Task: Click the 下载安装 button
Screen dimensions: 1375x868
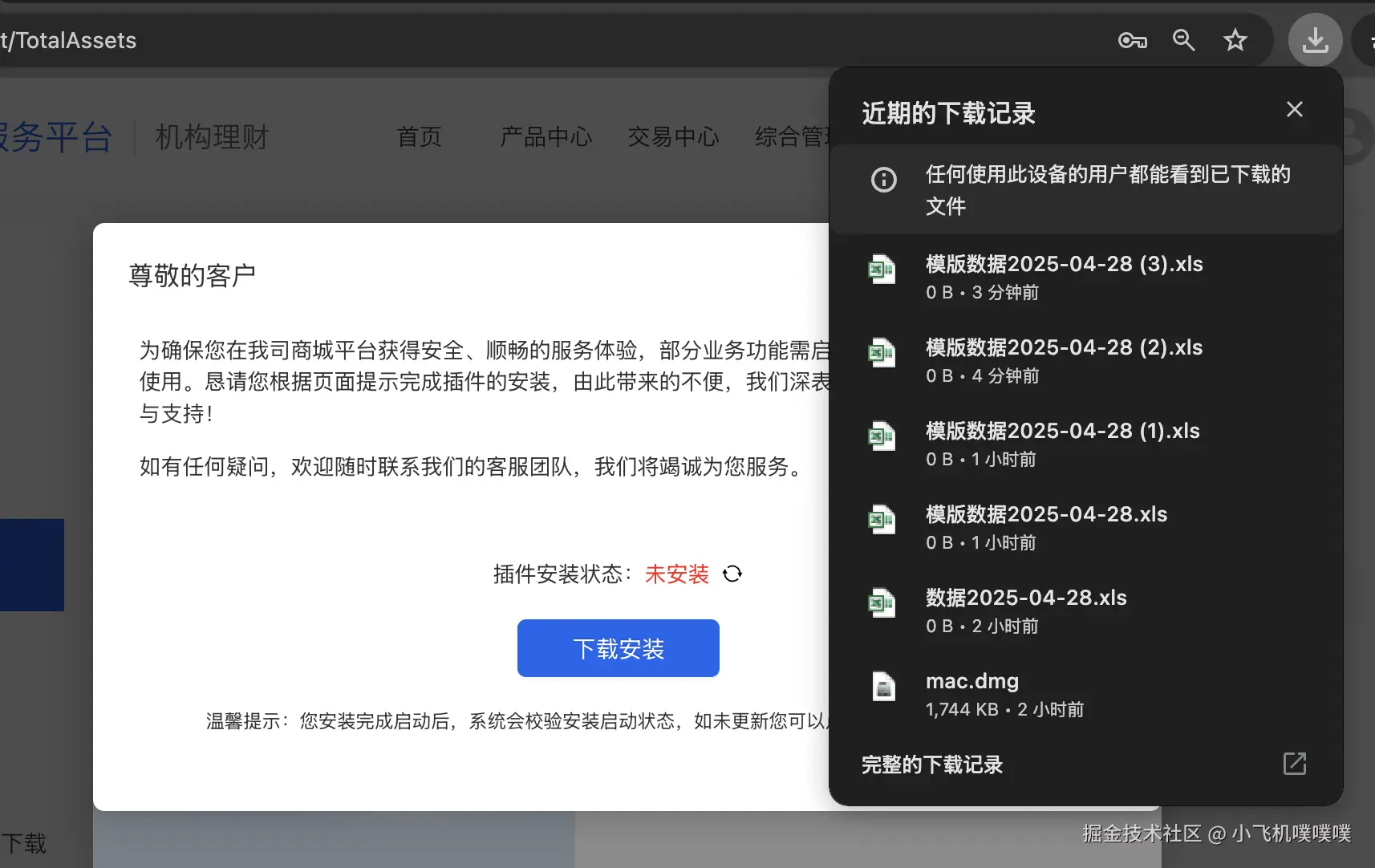Action: (x=618, y=648)
